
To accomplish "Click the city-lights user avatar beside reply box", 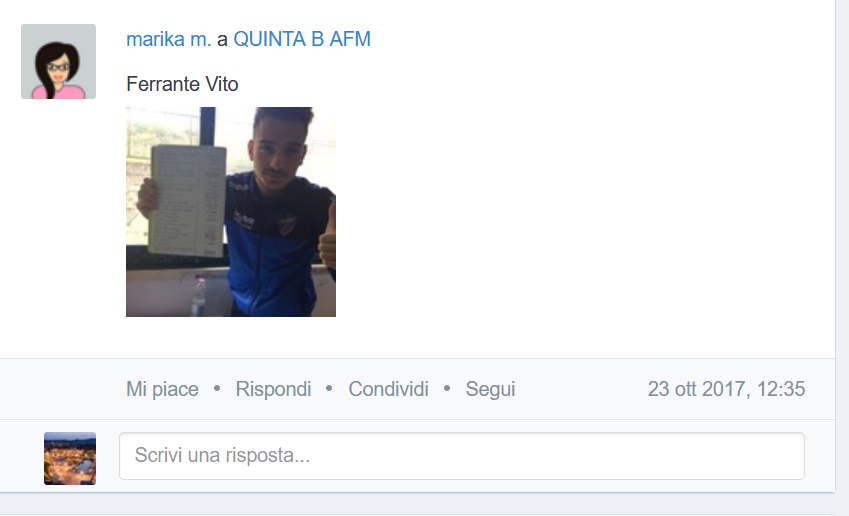I will [x=70, y=458].
